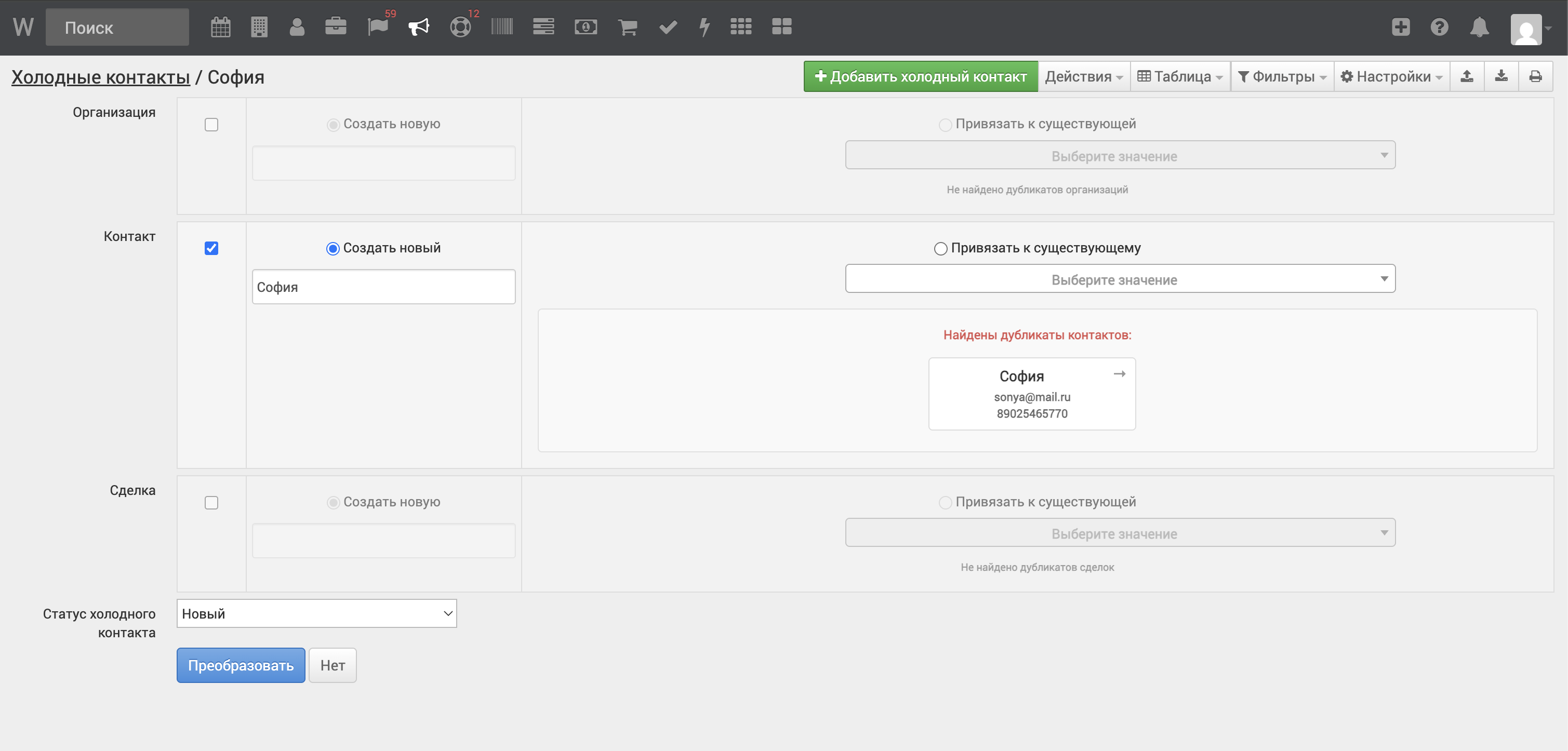Screen dimensions: 1568x751
Task: Open the Настройки menu
Action: [1391, 77]
